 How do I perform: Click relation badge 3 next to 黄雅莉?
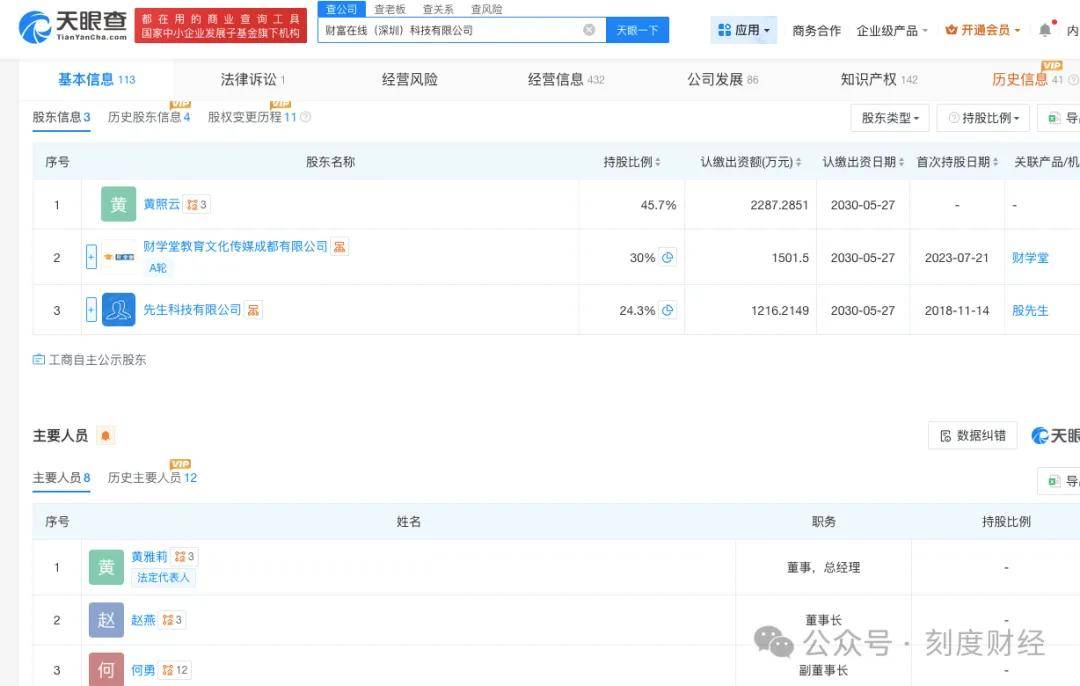pos(184,557)
